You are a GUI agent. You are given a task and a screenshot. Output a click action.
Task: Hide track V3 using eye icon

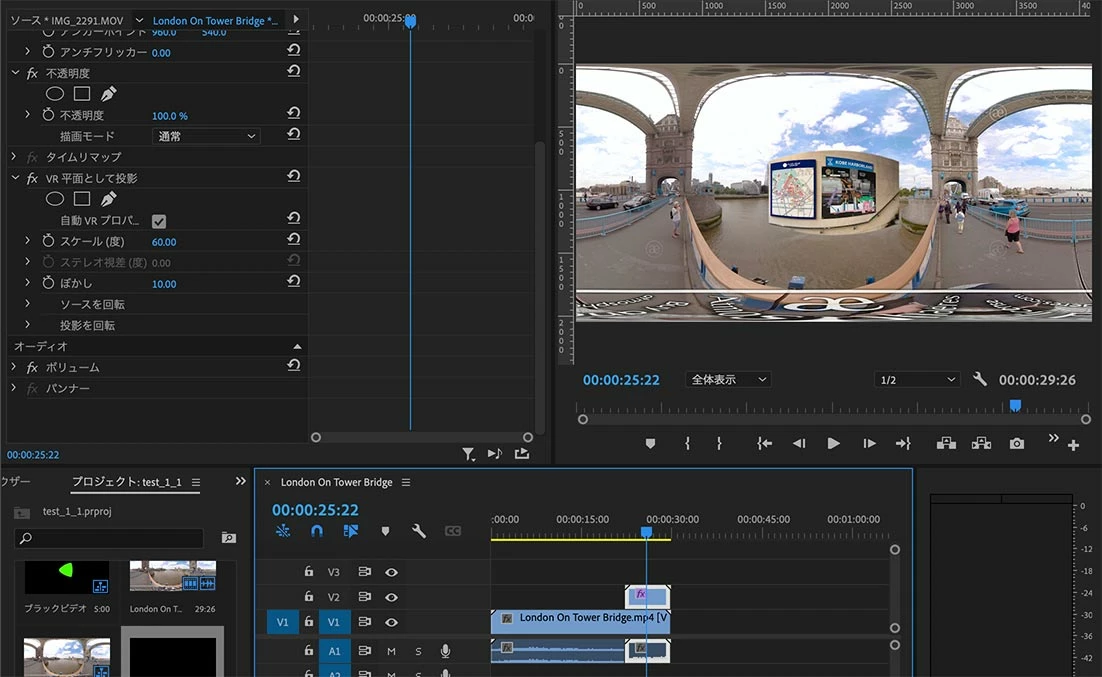391,573
